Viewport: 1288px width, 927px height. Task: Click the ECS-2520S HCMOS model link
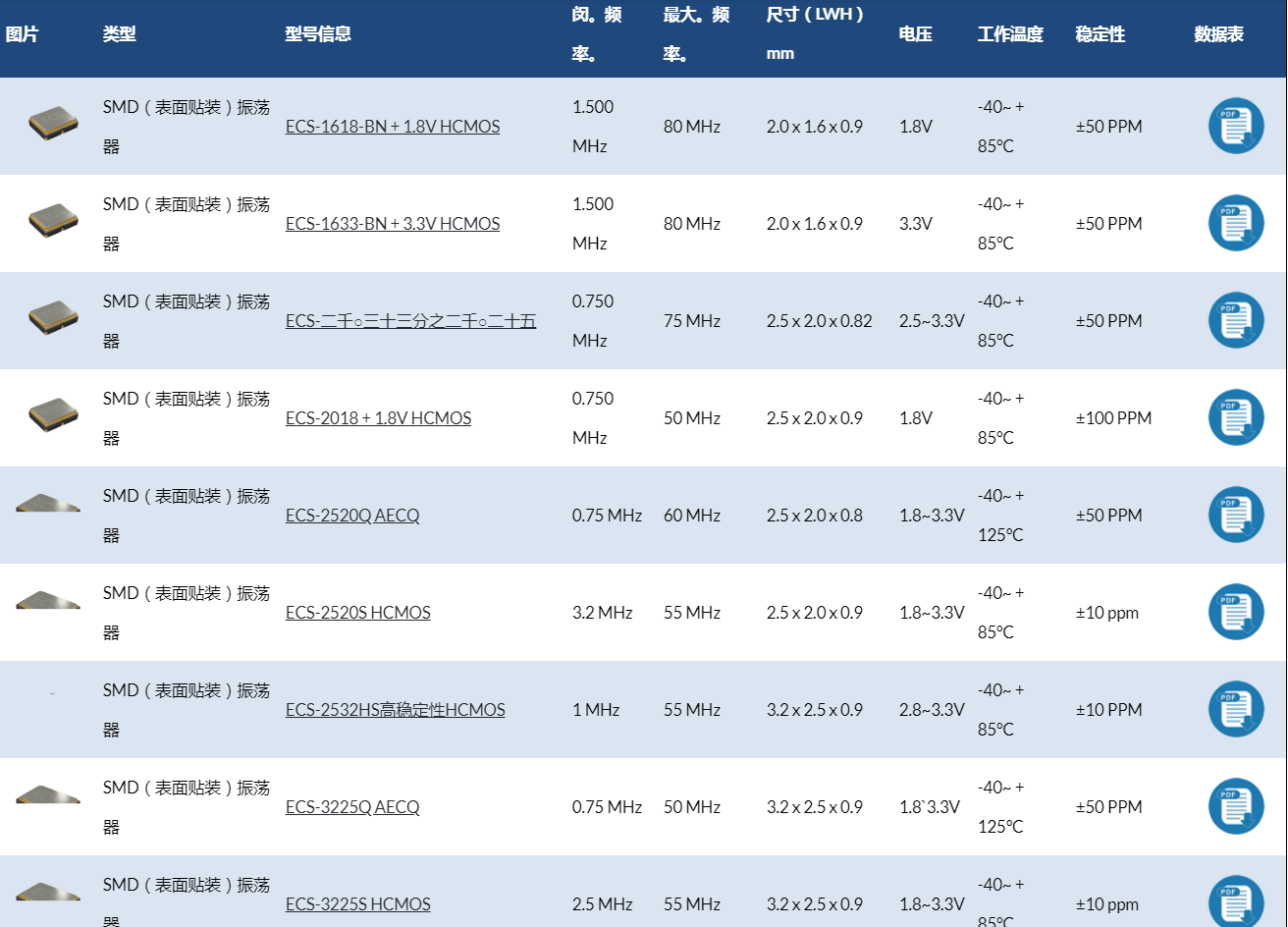pyautogui.click(x=357, y=613)
